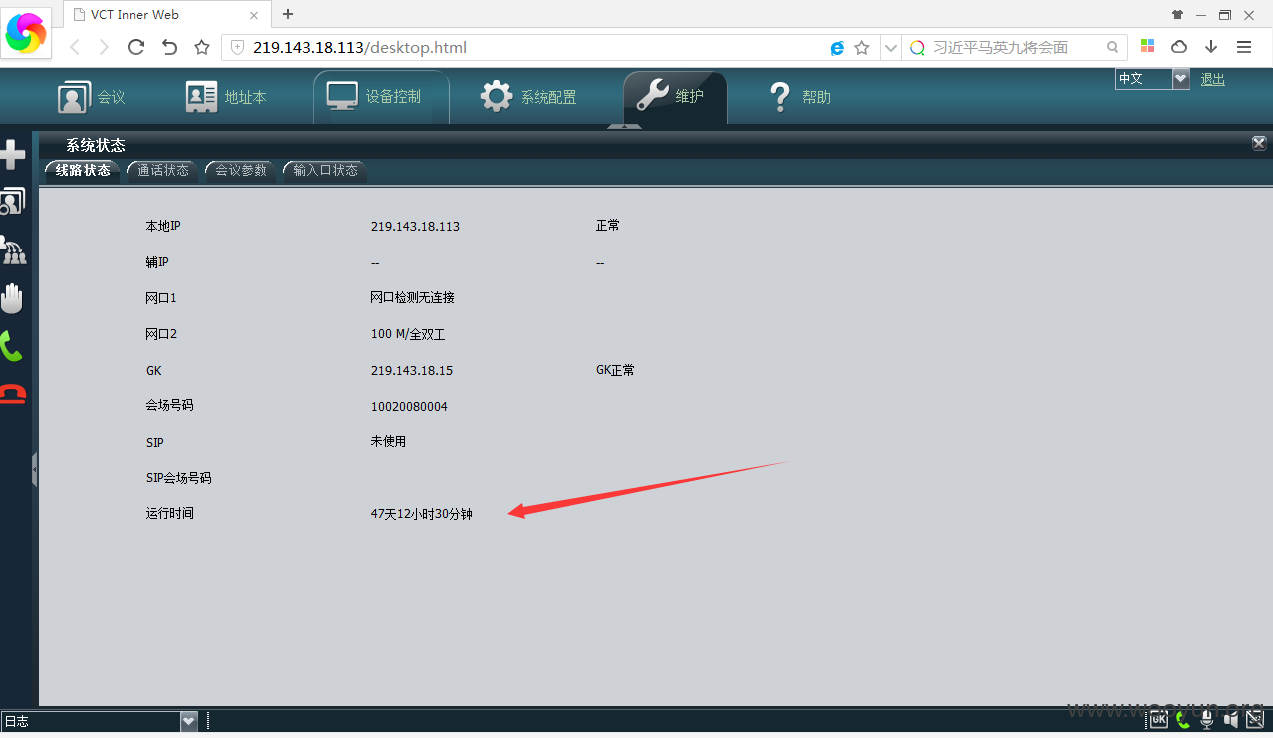Click the browser forward button
Image resolution: width=1273 pixels, height=738 pixels.
[x=104, y=47]
